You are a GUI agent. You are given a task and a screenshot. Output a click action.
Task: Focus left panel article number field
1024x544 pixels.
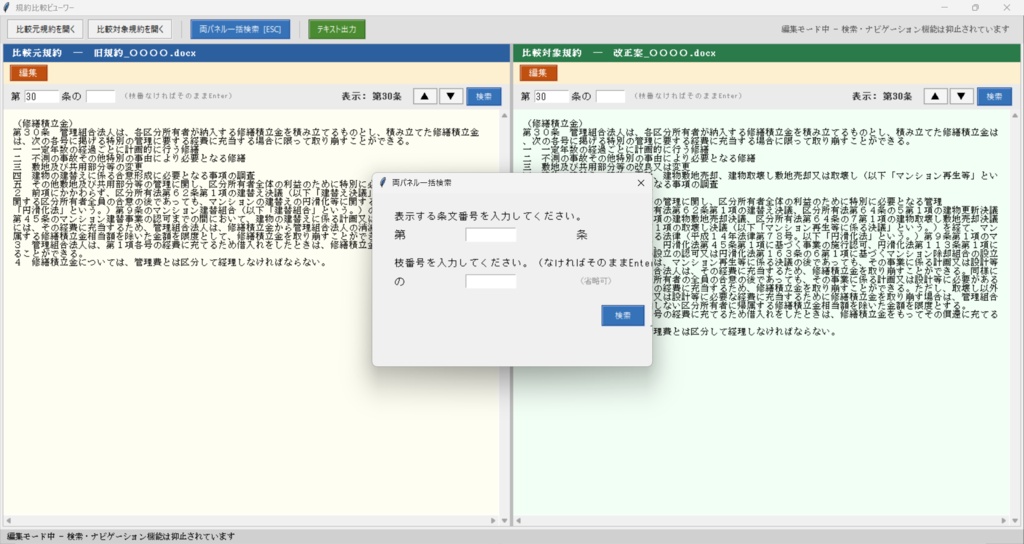(41, 97)
